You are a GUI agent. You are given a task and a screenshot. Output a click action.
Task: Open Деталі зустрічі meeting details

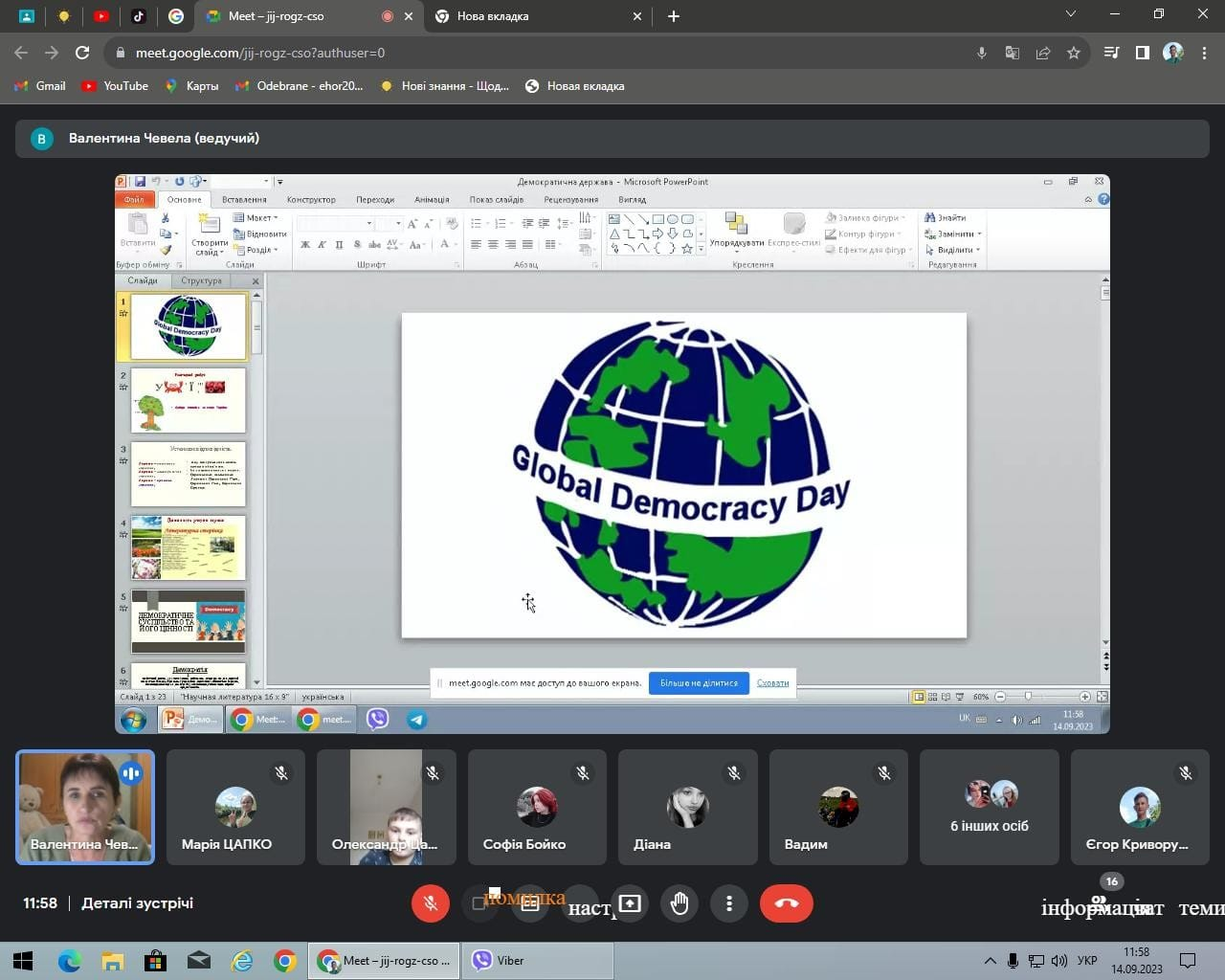point(137,902)
